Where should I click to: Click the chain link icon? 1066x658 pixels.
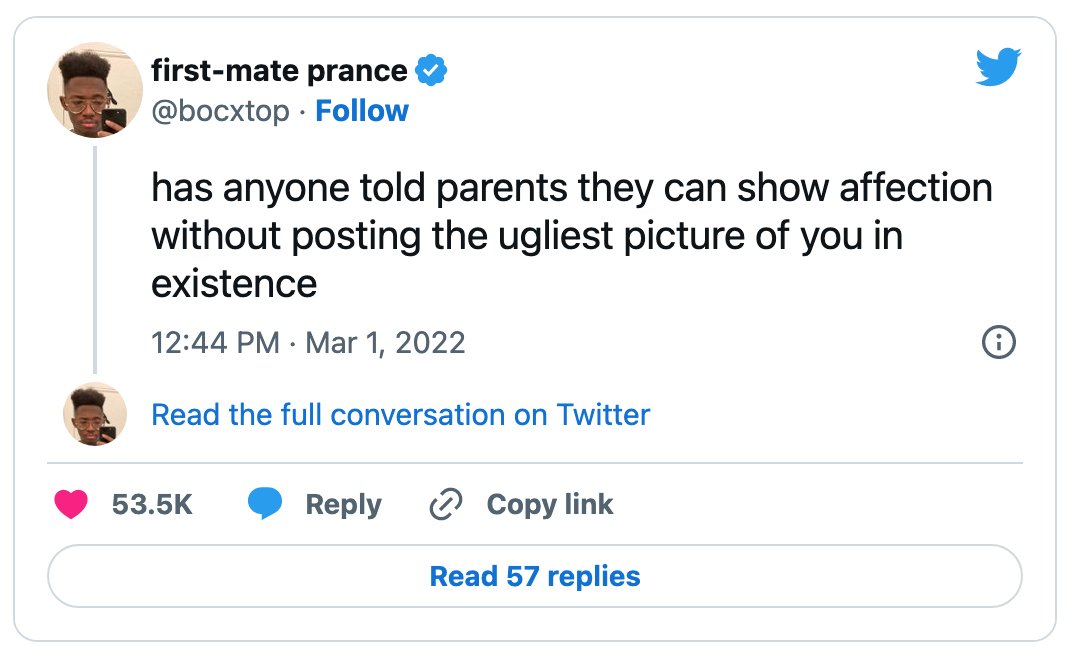[x=446, y=504]
